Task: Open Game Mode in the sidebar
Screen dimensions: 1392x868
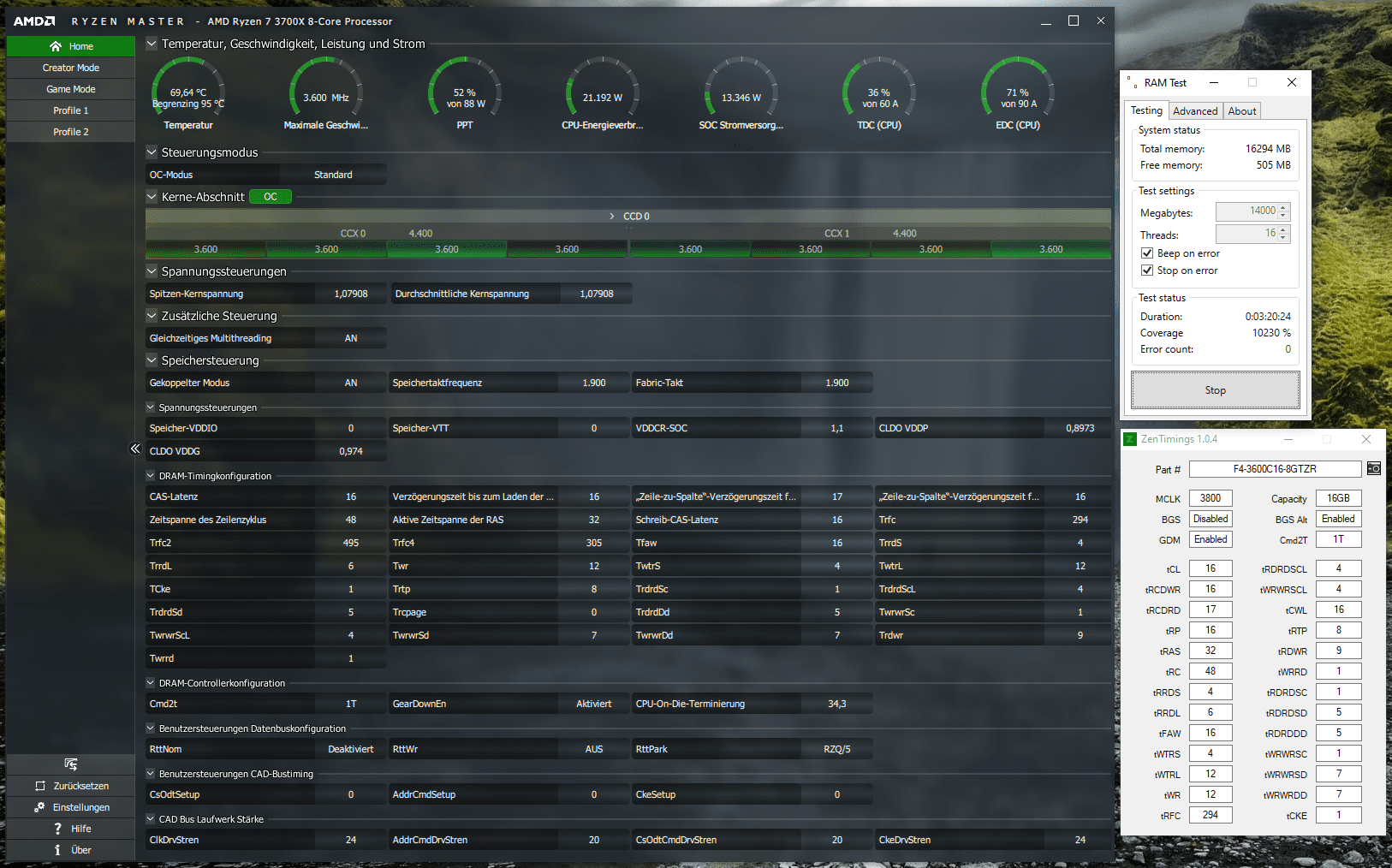Action: point(71,89)
